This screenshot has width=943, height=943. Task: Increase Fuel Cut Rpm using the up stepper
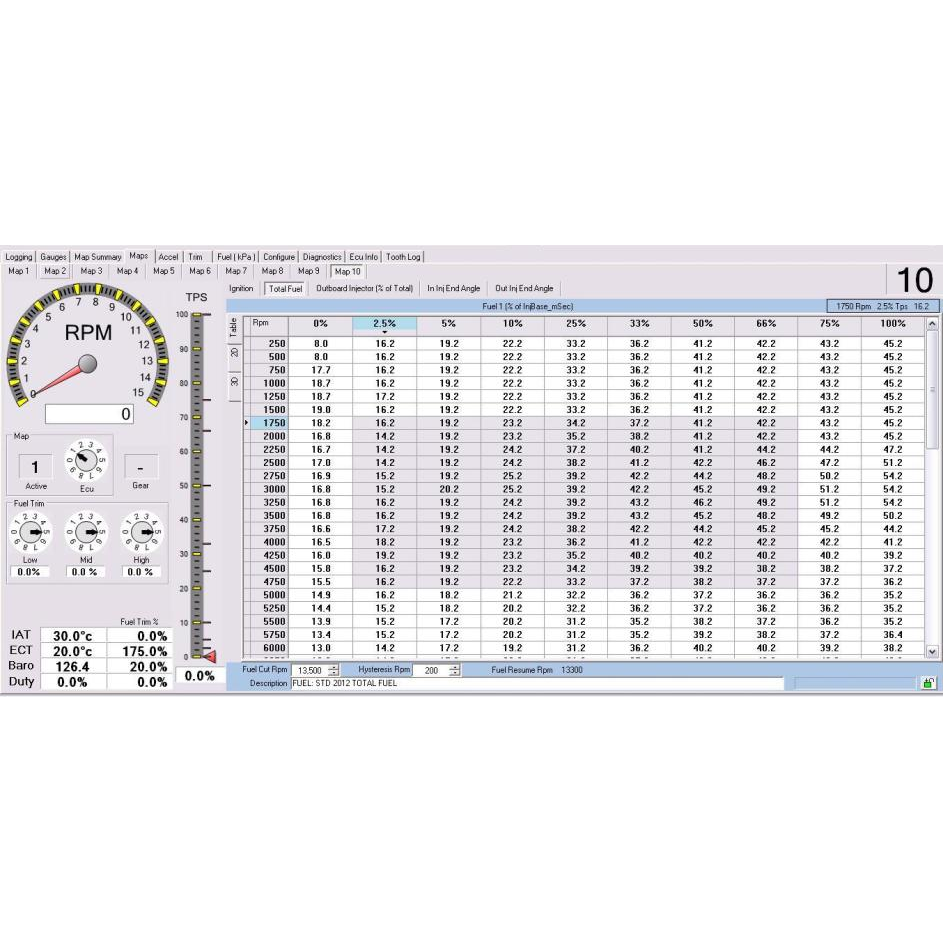[x=332, y=666]
